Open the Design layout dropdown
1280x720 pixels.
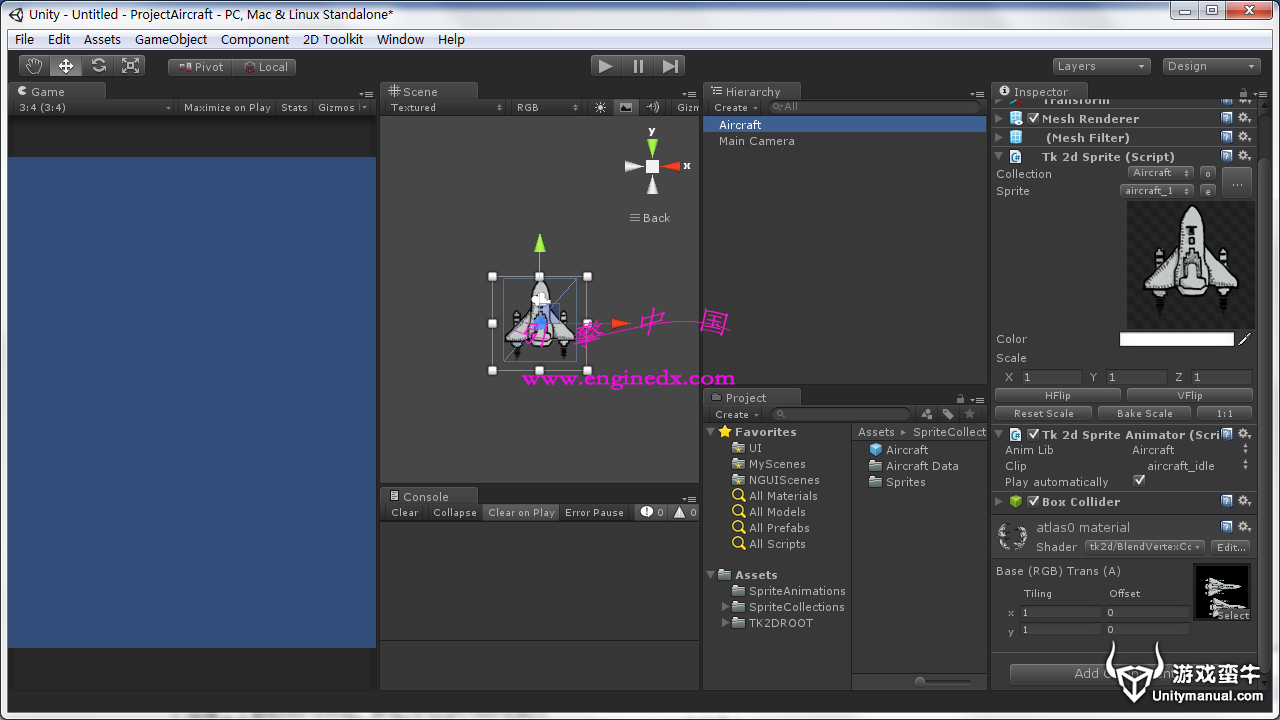pyautogui.click(x=1211, y=66)
